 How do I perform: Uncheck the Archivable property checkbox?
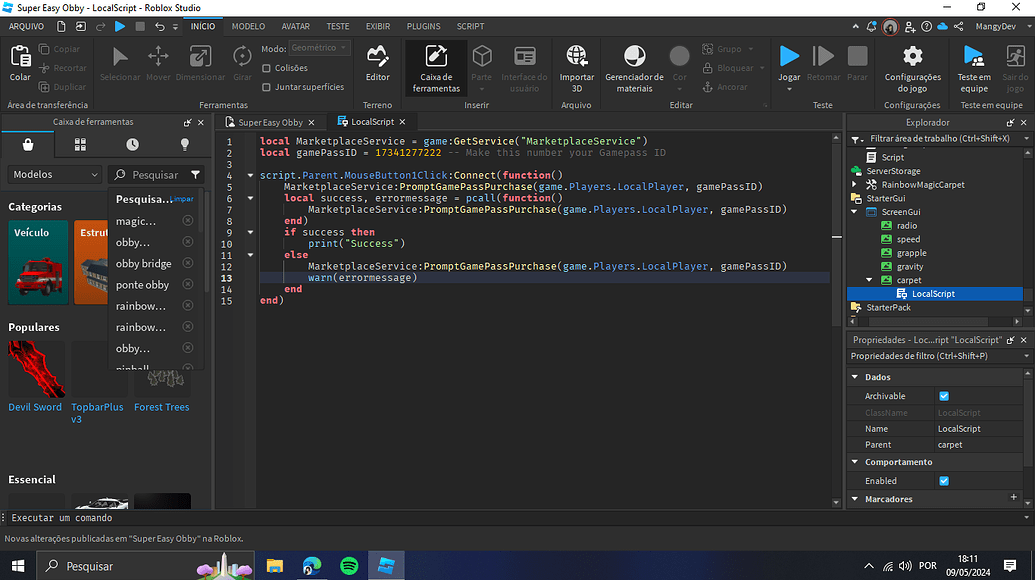click(x=944, y=396)
